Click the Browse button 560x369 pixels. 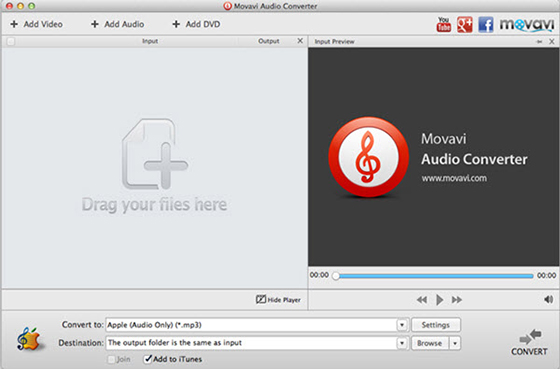point(430,343)
